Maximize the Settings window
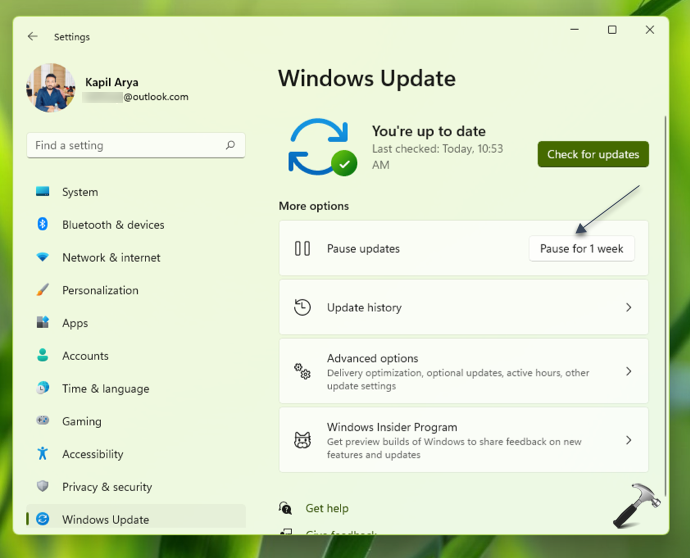The image size is (690, 558). [612, 29]
